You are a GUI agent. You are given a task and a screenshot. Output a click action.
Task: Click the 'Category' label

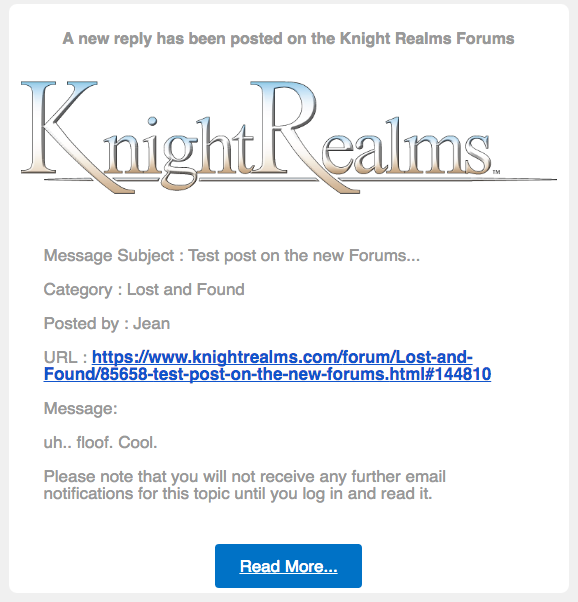pos(78,290)
